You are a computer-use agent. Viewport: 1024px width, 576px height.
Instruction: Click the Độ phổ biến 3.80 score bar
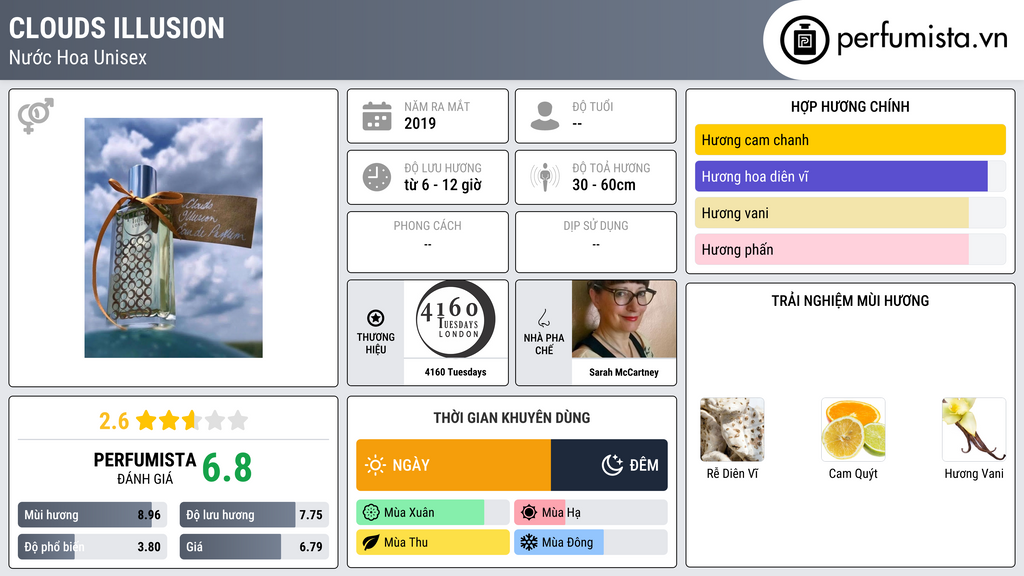point(93,547)
